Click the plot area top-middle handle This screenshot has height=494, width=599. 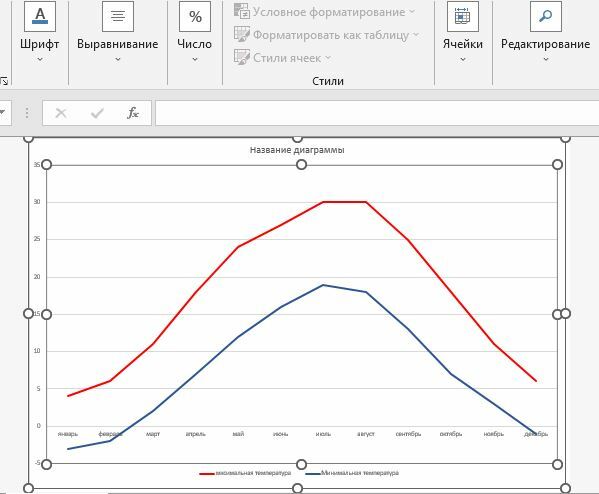[x=301, y=165]
